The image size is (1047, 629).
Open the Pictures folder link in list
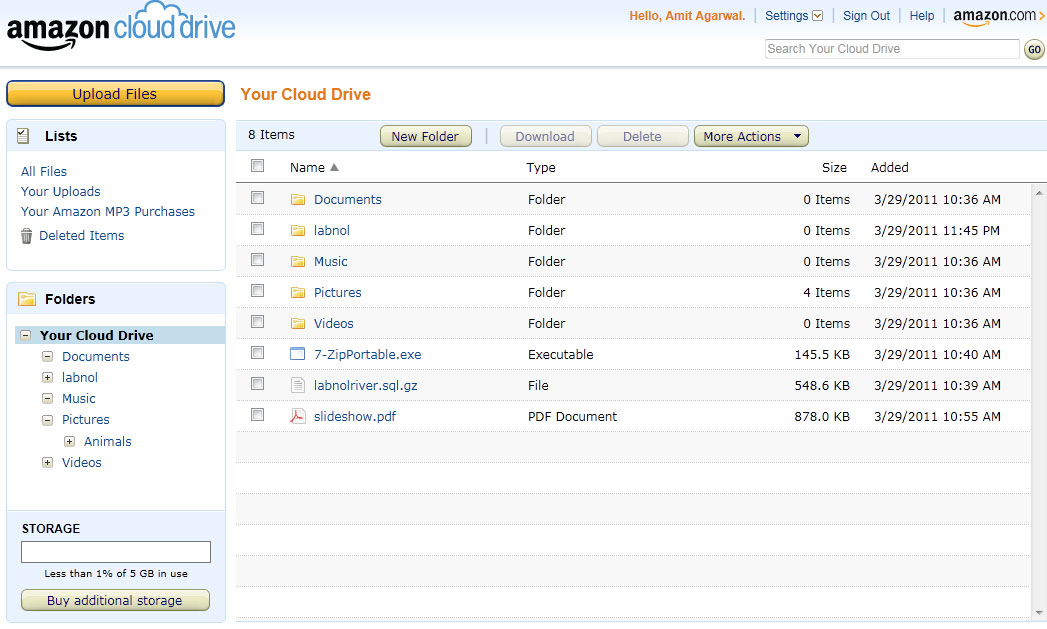[338, 292]
